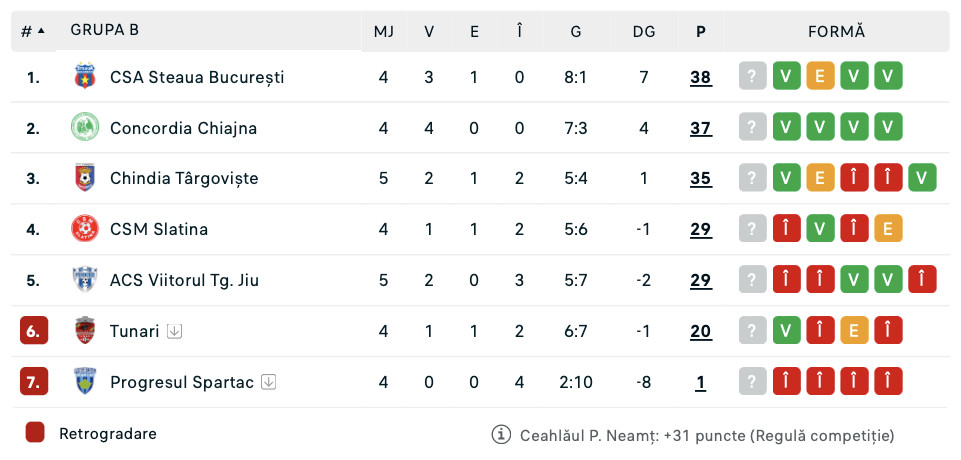Click the MJ matches-played column header

point(384,31)
